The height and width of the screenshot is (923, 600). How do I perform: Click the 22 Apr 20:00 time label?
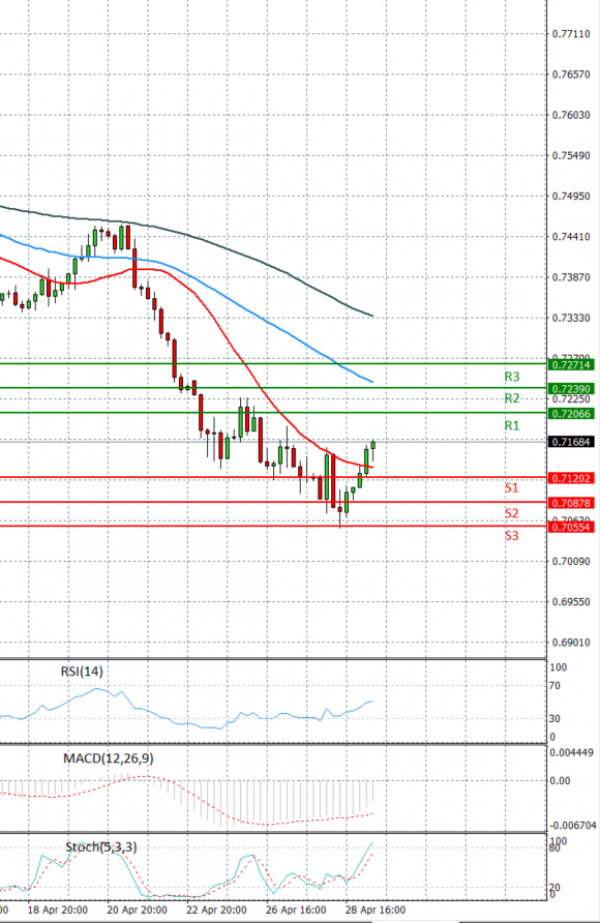pyautogui.click(x=217, y=912)
